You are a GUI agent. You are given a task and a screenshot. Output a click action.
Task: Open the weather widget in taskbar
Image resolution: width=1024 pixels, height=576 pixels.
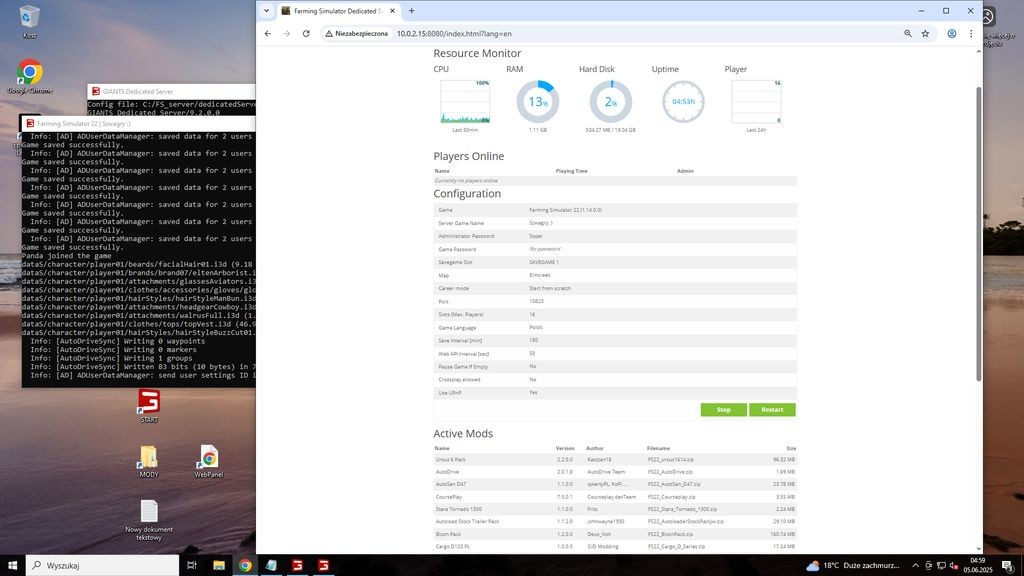[x=852, y=565]
